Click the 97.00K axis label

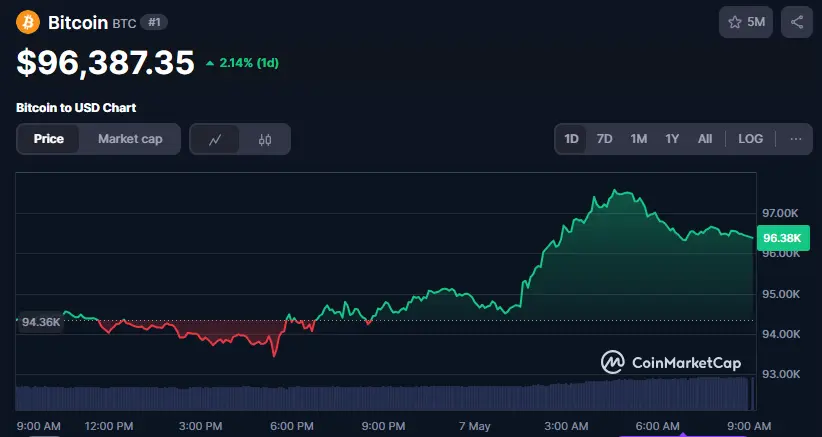pos(781,213)
